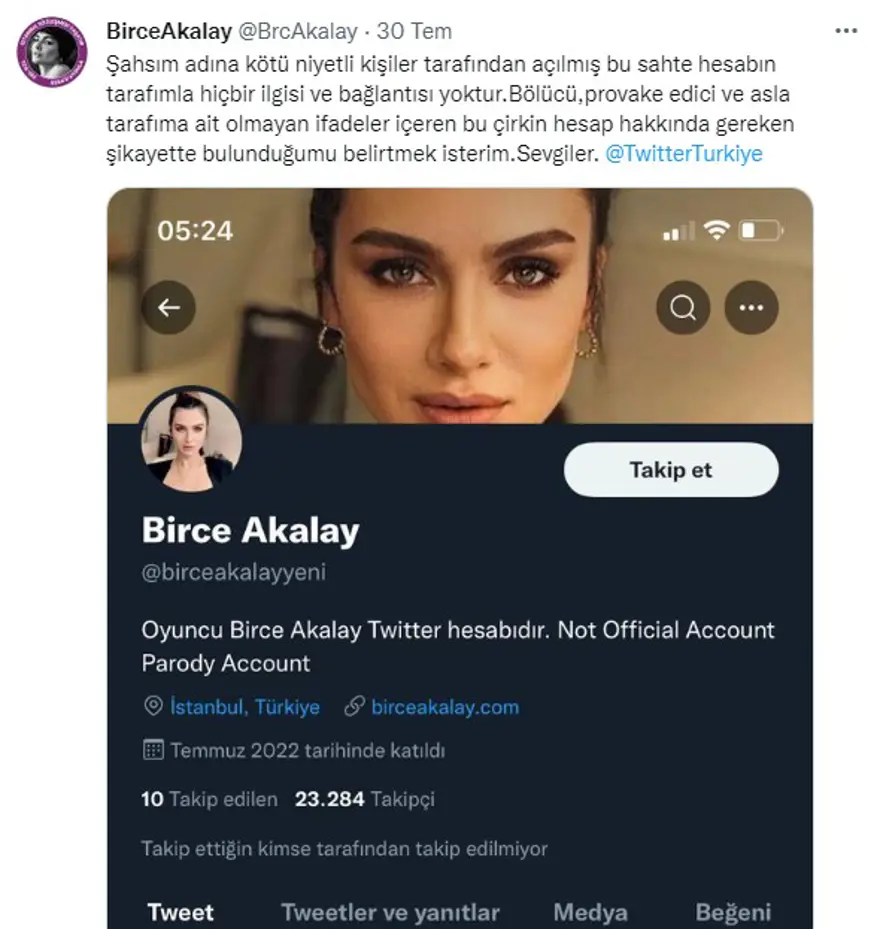This screenshot has height=929, width=880.
Task: Click the calendar icon beside join date
Action: tap(153, 750)
